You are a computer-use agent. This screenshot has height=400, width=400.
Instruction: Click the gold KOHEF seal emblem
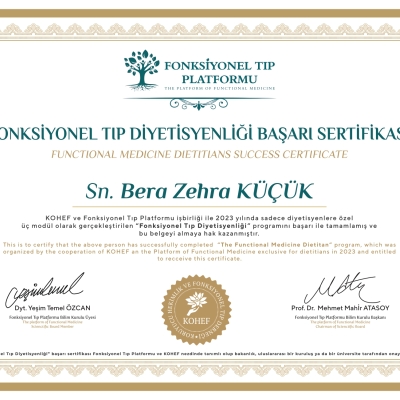(x=196, y=310)
